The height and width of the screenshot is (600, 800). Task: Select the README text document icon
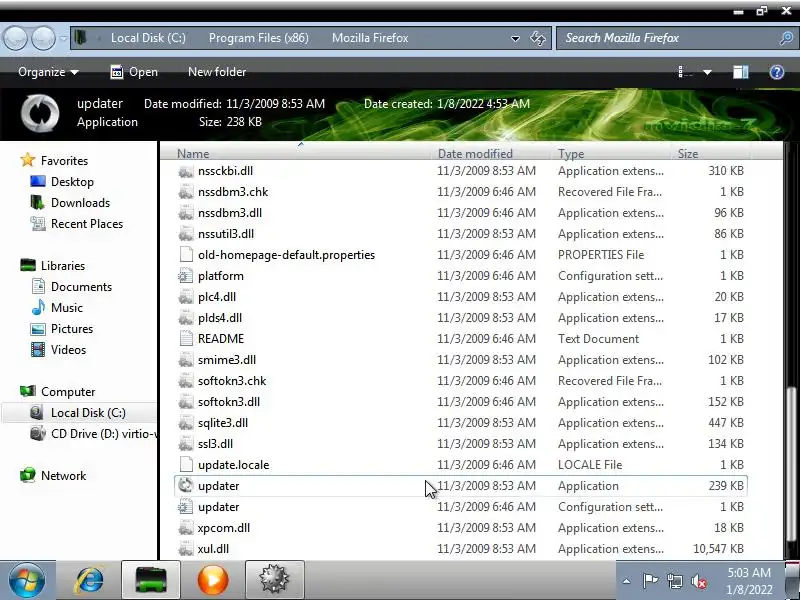186,339
